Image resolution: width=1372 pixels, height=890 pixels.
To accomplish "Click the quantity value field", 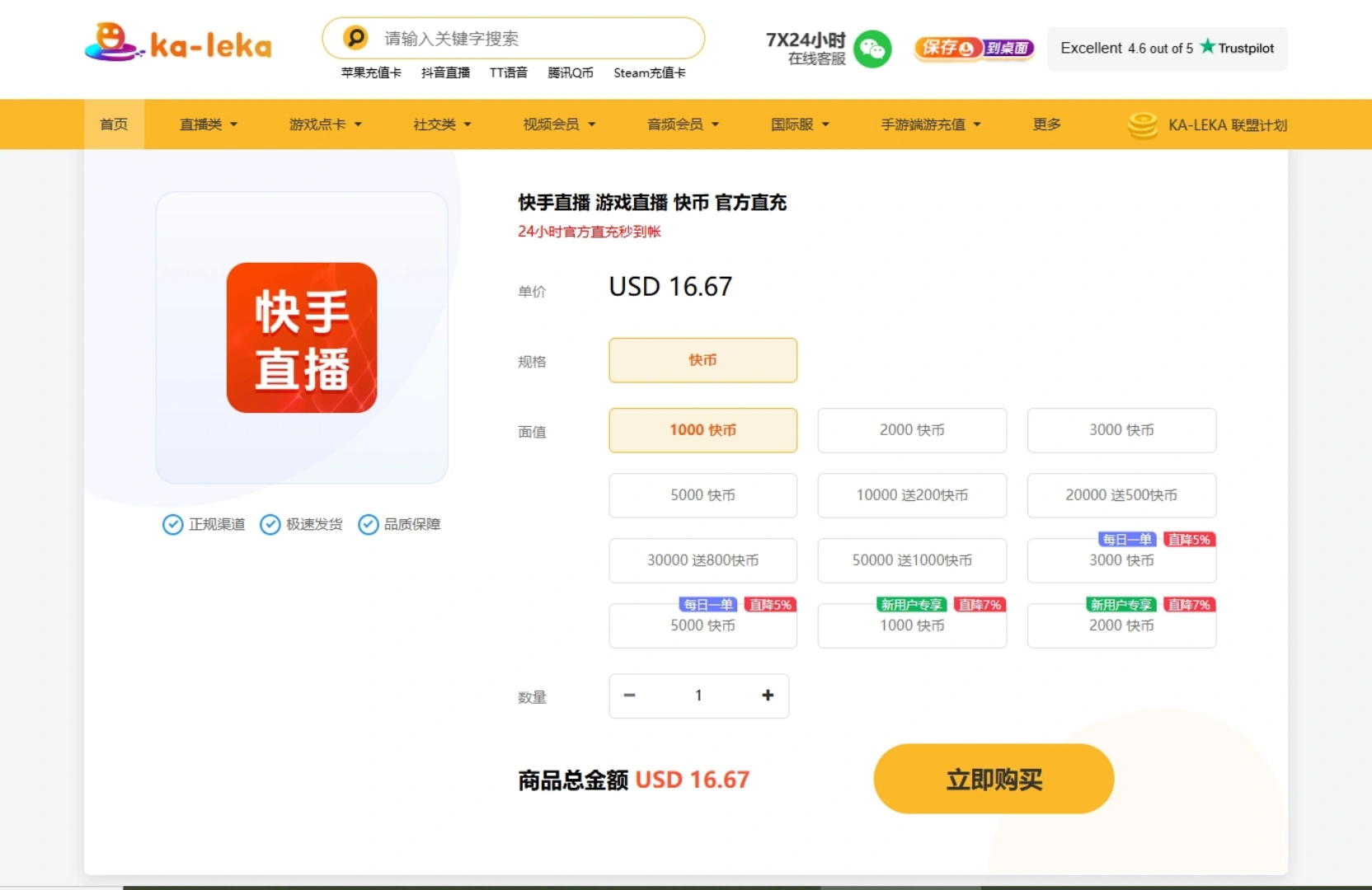I will coord(698,696).
